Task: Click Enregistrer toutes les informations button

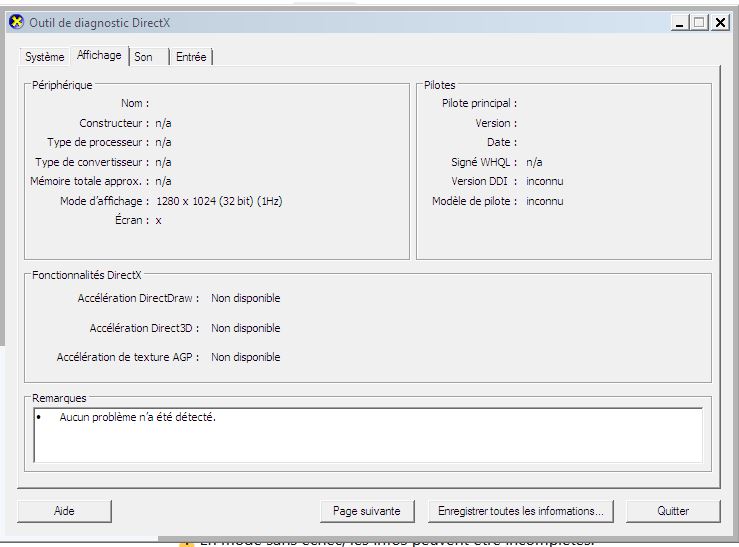Action: 520,511
